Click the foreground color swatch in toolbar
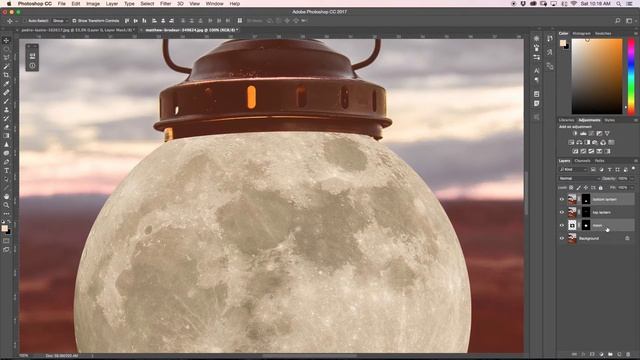640x360 pixels. pyautogui.click(x=4, y=228)
